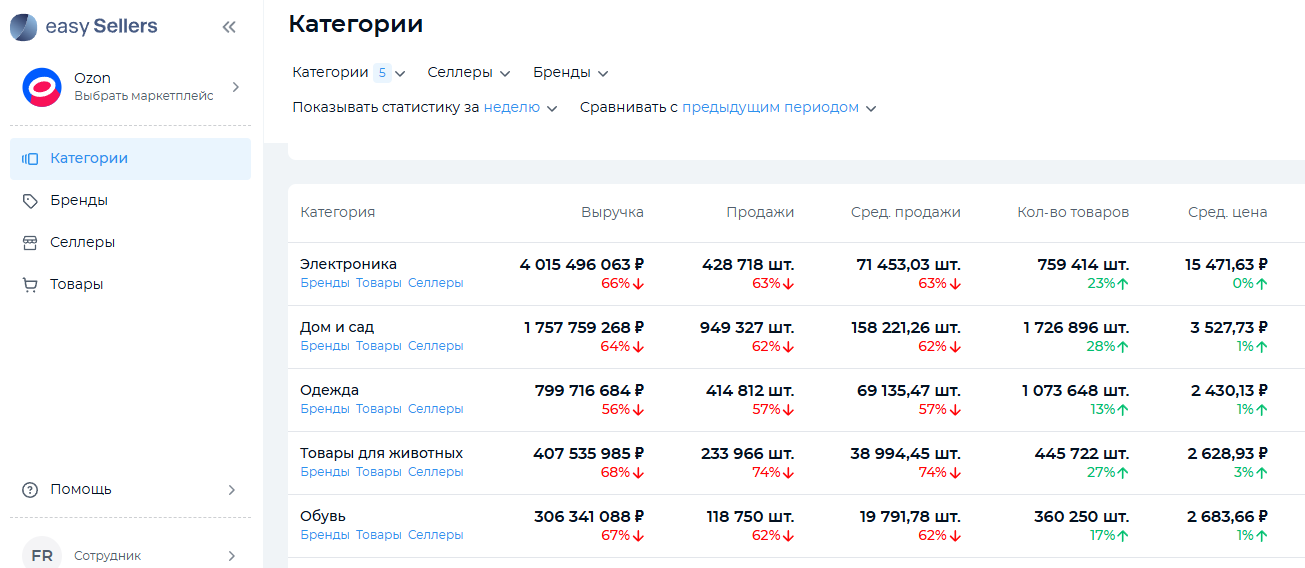Open the Бренды filter dropdown
Image resolution: width=1305 pixels, height=568 pixels.
pyautogui.click(x=570, y=73)
